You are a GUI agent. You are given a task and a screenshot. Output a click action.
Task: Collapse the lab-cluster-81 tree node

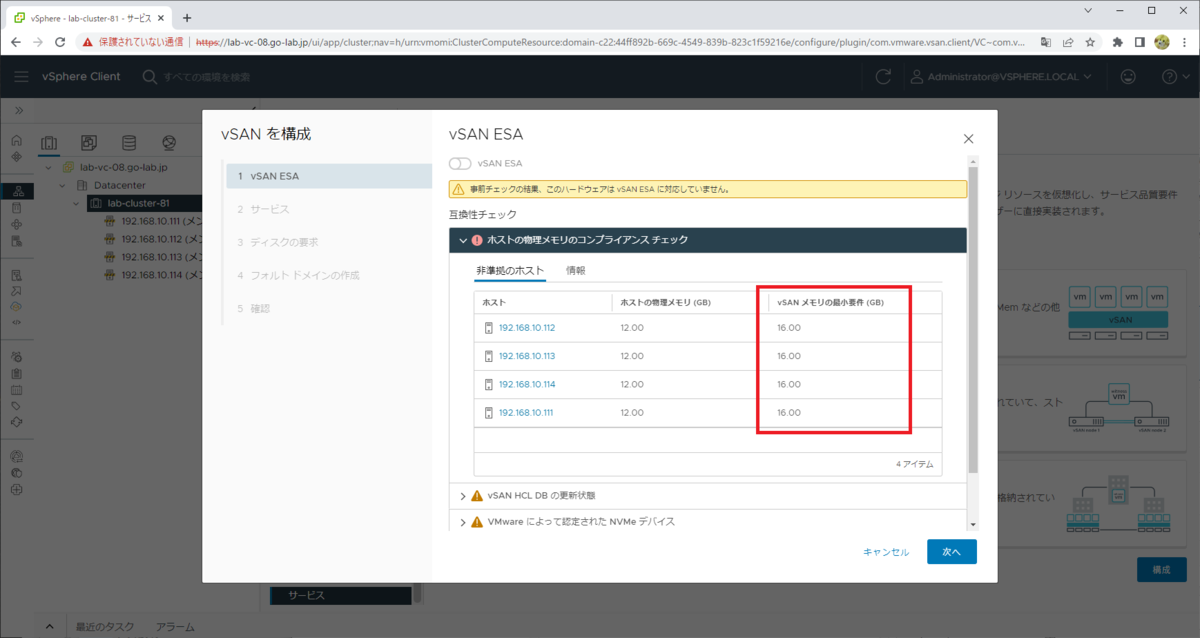(x=74, y=203)
